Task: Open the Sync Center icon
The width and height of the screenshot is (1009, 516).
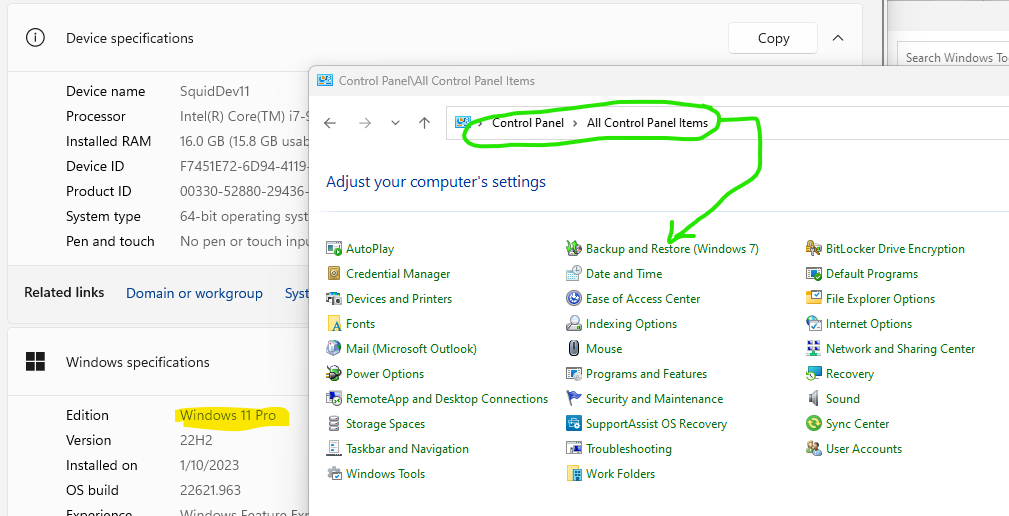Action: [814, 424]
